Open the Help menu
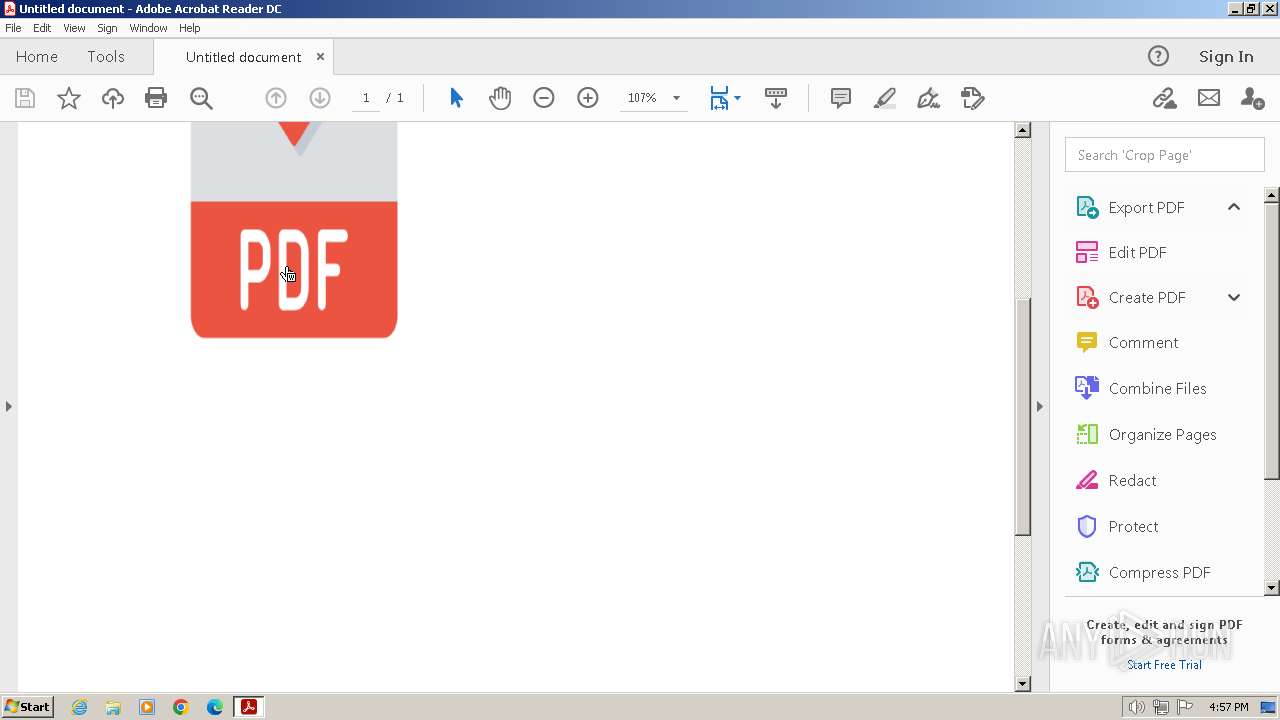Viewport: 1280px width, 720px height. point(190,28)
